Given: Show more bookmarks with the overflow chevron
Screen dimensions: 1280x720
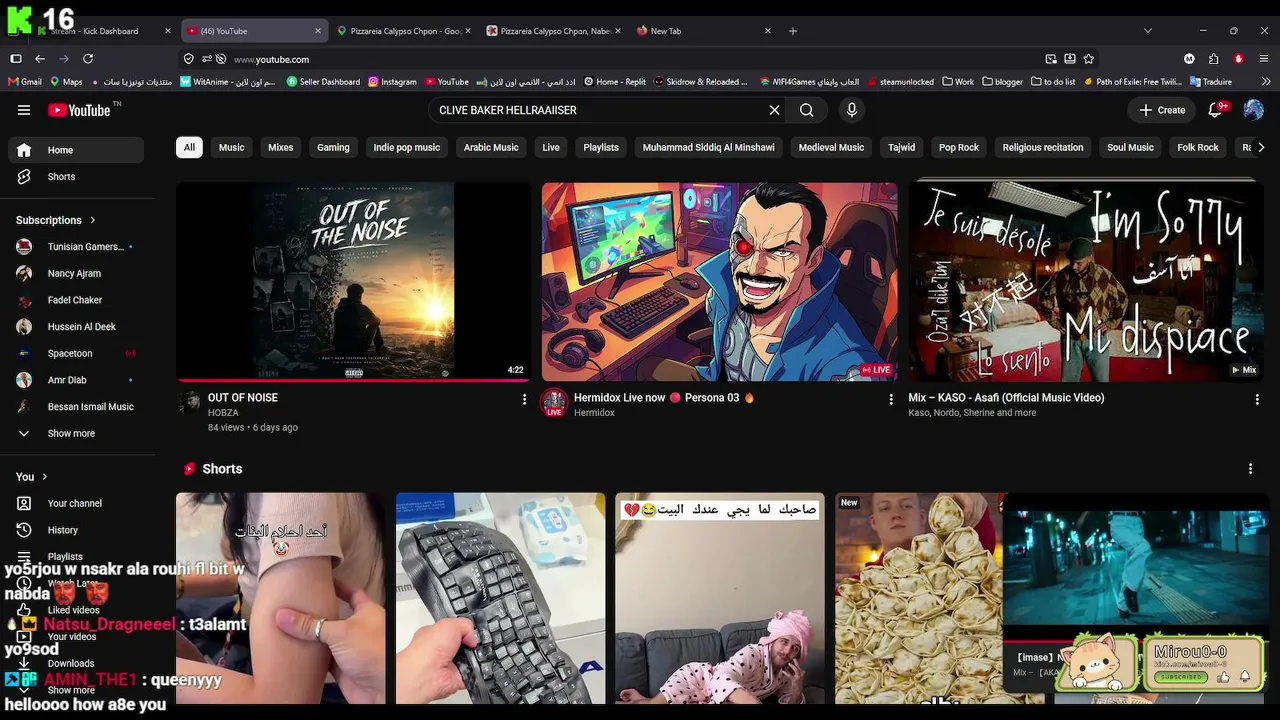Looking at the screenshot, I should point(1264,82).
